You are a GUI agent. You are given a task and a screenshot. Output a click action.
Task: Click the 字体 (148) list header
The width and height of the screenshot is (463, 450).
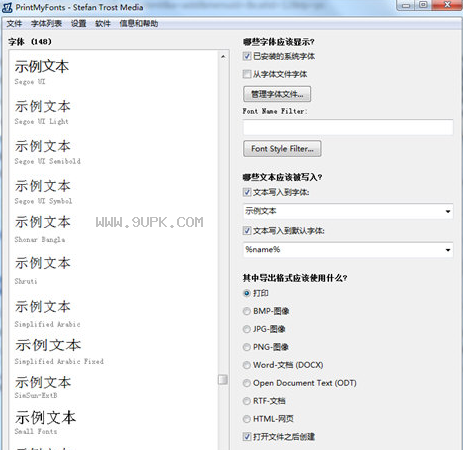coord(30,42)
